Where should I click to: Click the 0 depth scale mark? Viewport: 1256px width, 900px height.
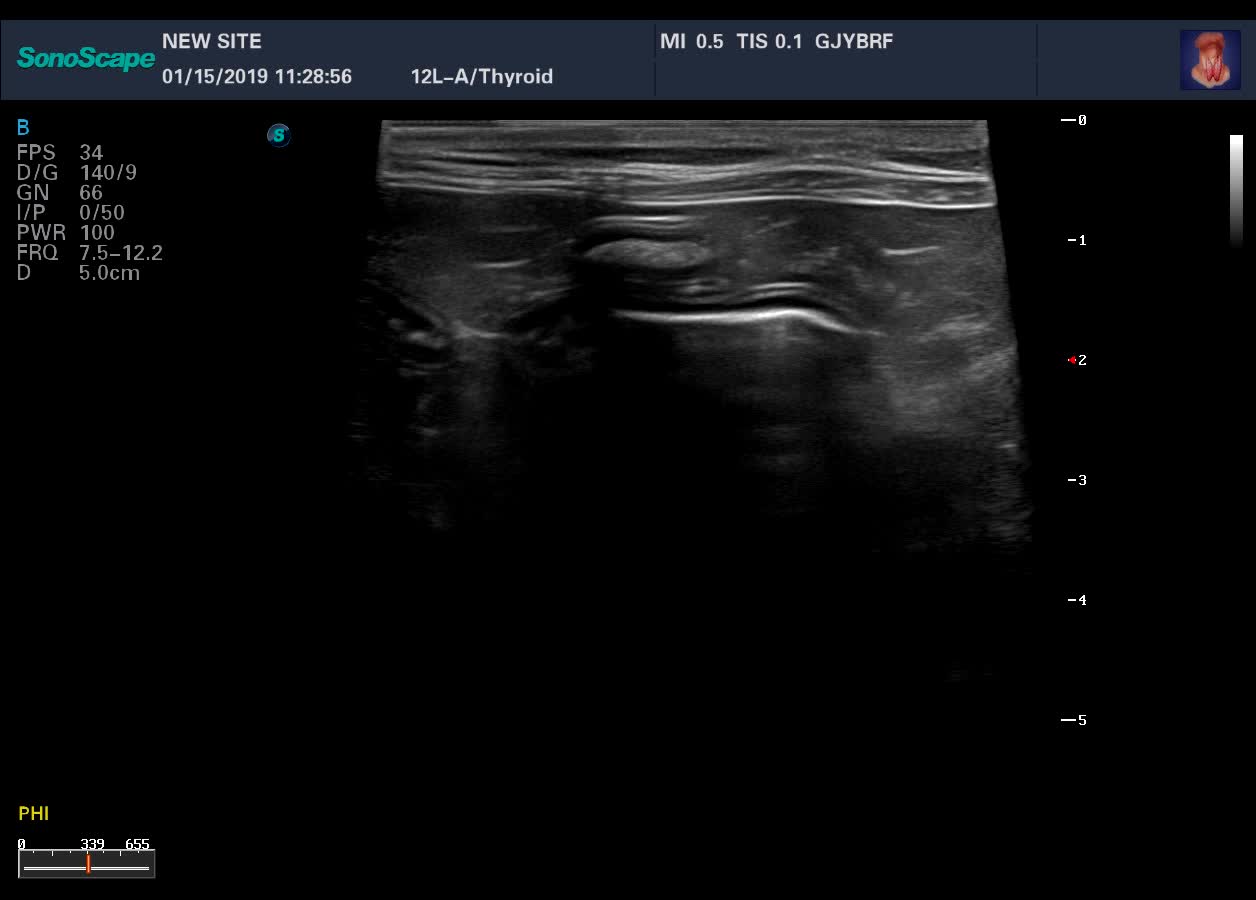(x=1075, y=120)
